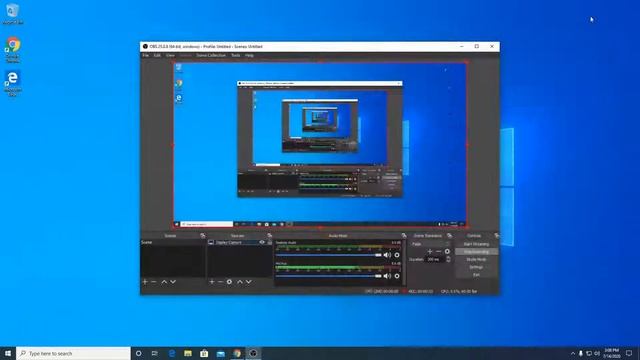Open Settings from the Controls panel
The image size is (640, 360).
pyautogui.click(x=476, y=267)
